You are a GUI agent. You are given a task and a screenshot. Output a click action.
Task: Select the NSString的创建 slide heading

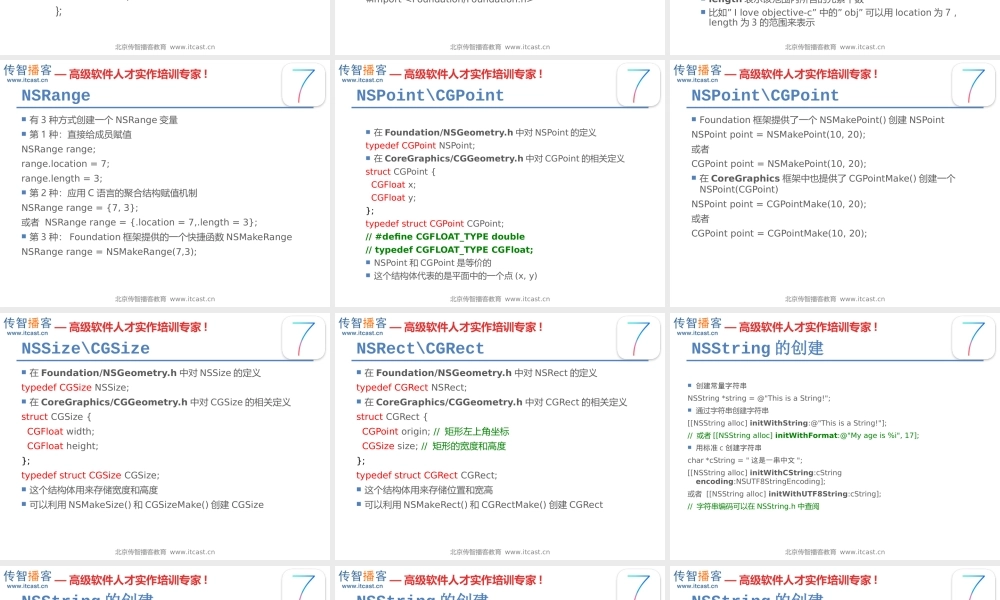pos(757,349)
